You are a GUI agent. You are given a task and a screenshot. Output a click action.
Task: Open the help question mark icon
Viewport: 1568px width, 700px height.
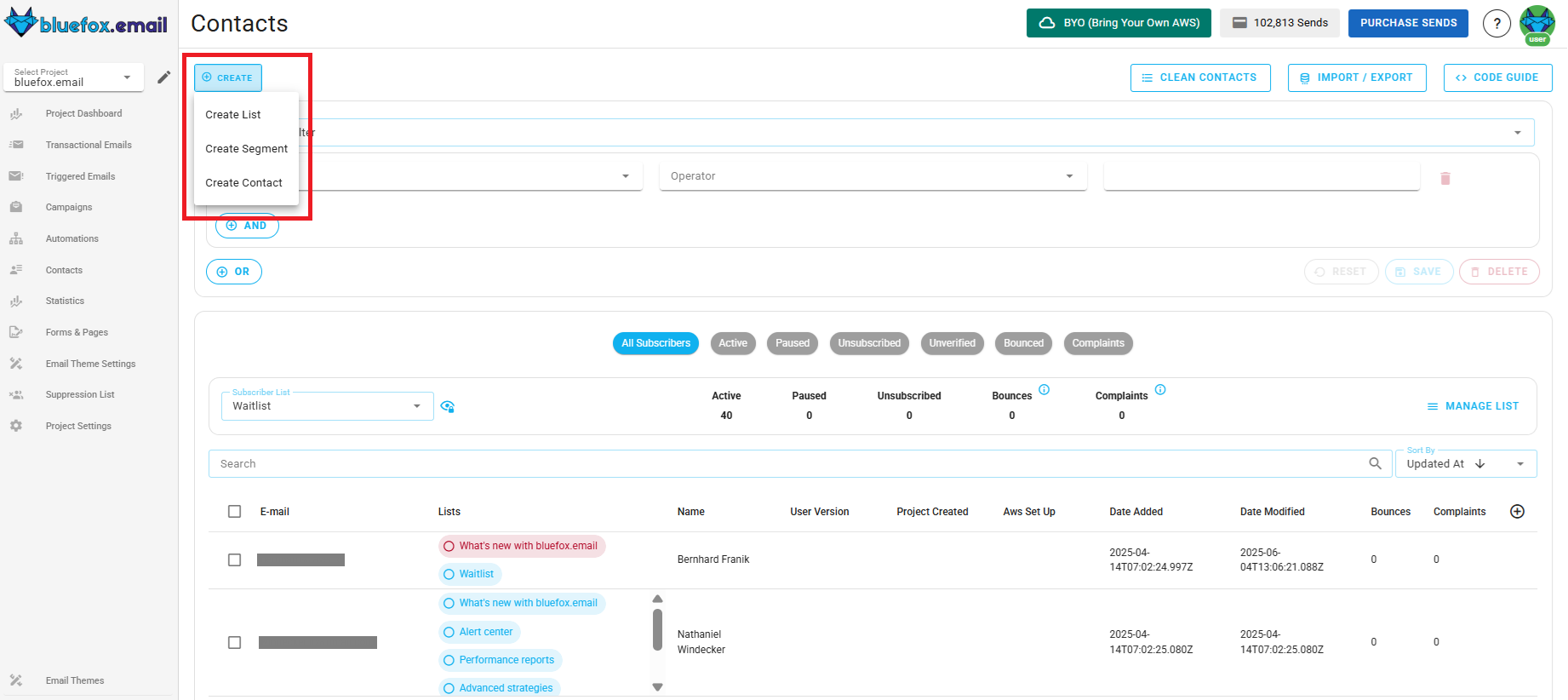(1496, 24)
